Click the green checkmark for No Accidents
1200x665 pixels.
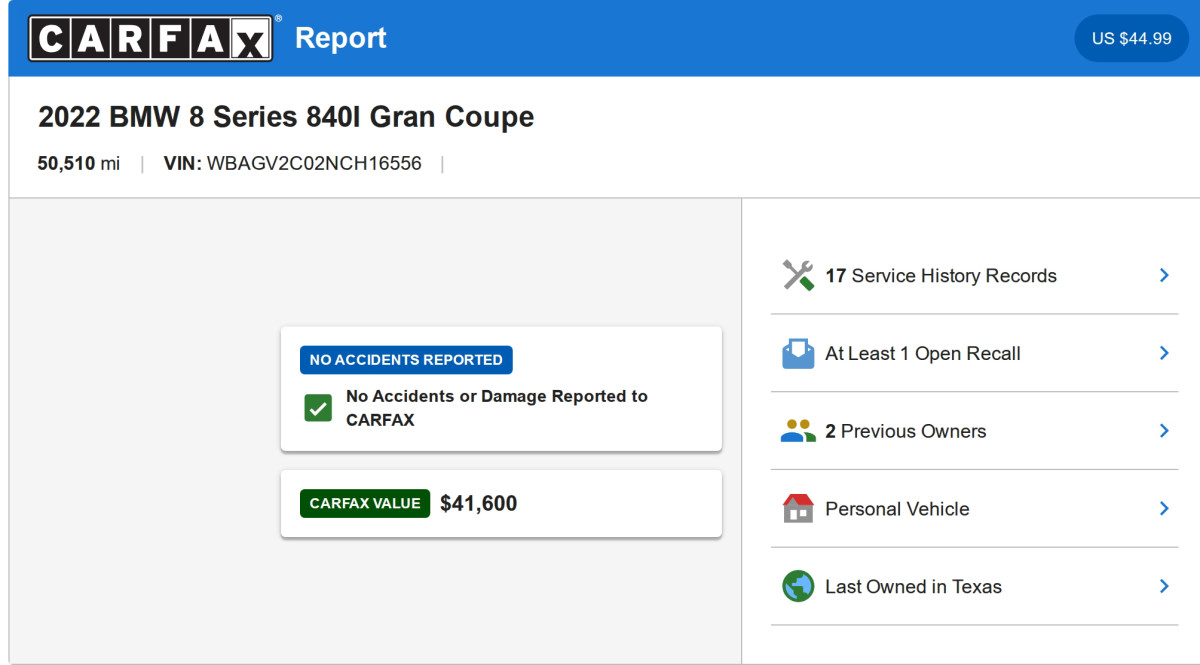tap(318, 408)
